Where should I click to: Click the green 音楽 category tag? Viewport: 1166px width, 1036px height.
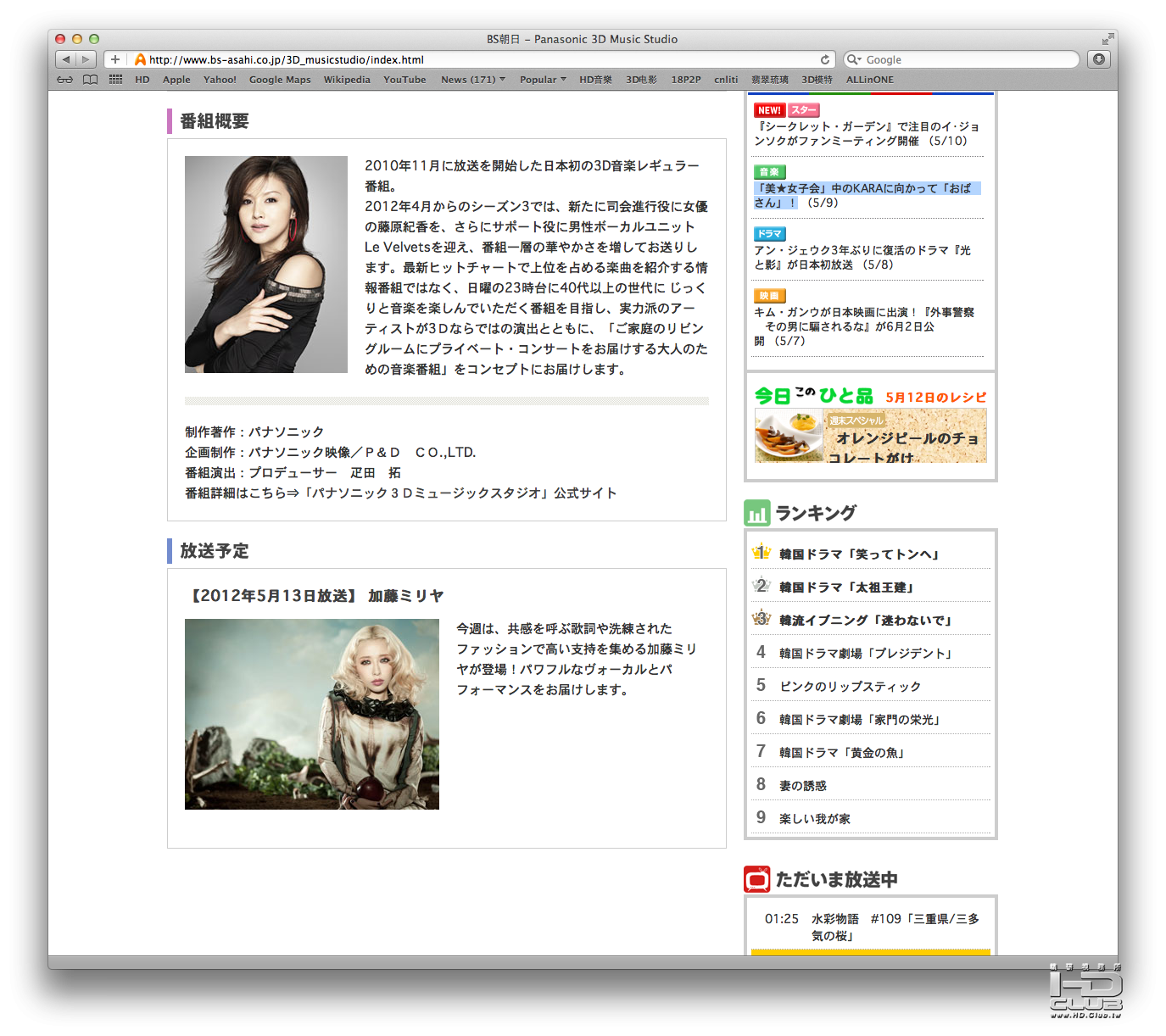click(x=770, y=172)
